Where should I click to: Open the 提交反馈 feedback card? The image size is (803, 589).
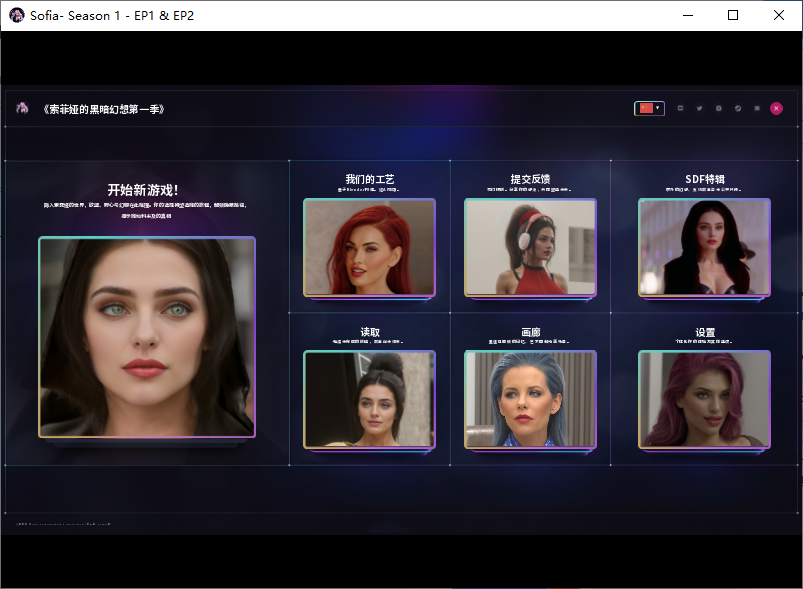pos(530,247)
